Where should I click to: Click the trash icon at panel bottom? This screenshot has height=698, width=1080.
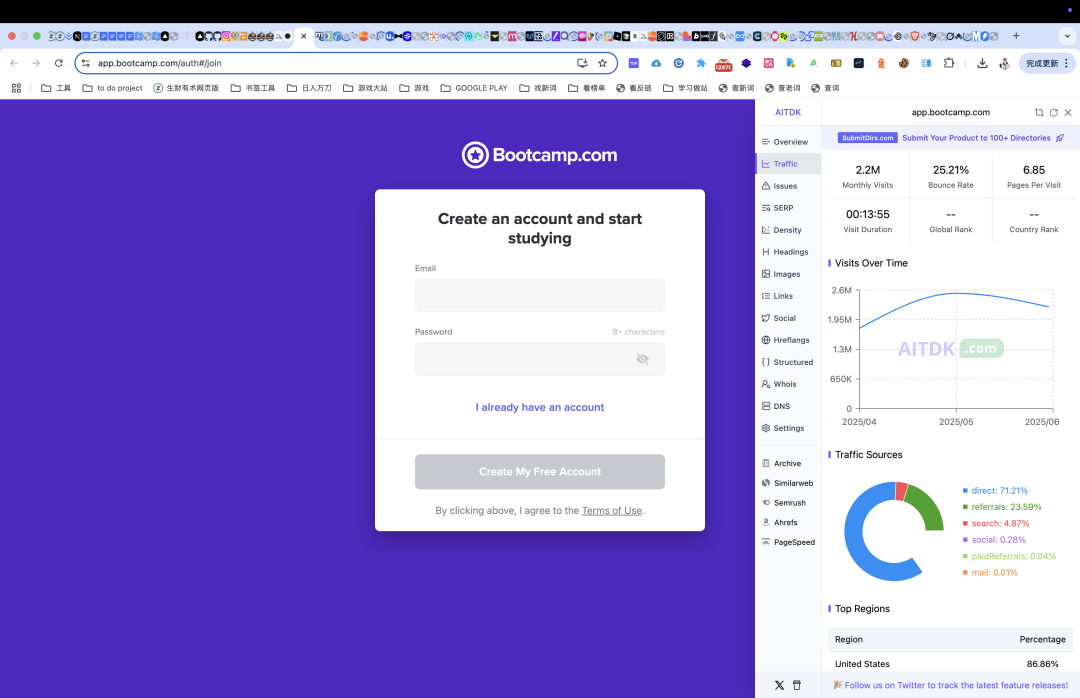pyautogui.click(x=797, y=685)
